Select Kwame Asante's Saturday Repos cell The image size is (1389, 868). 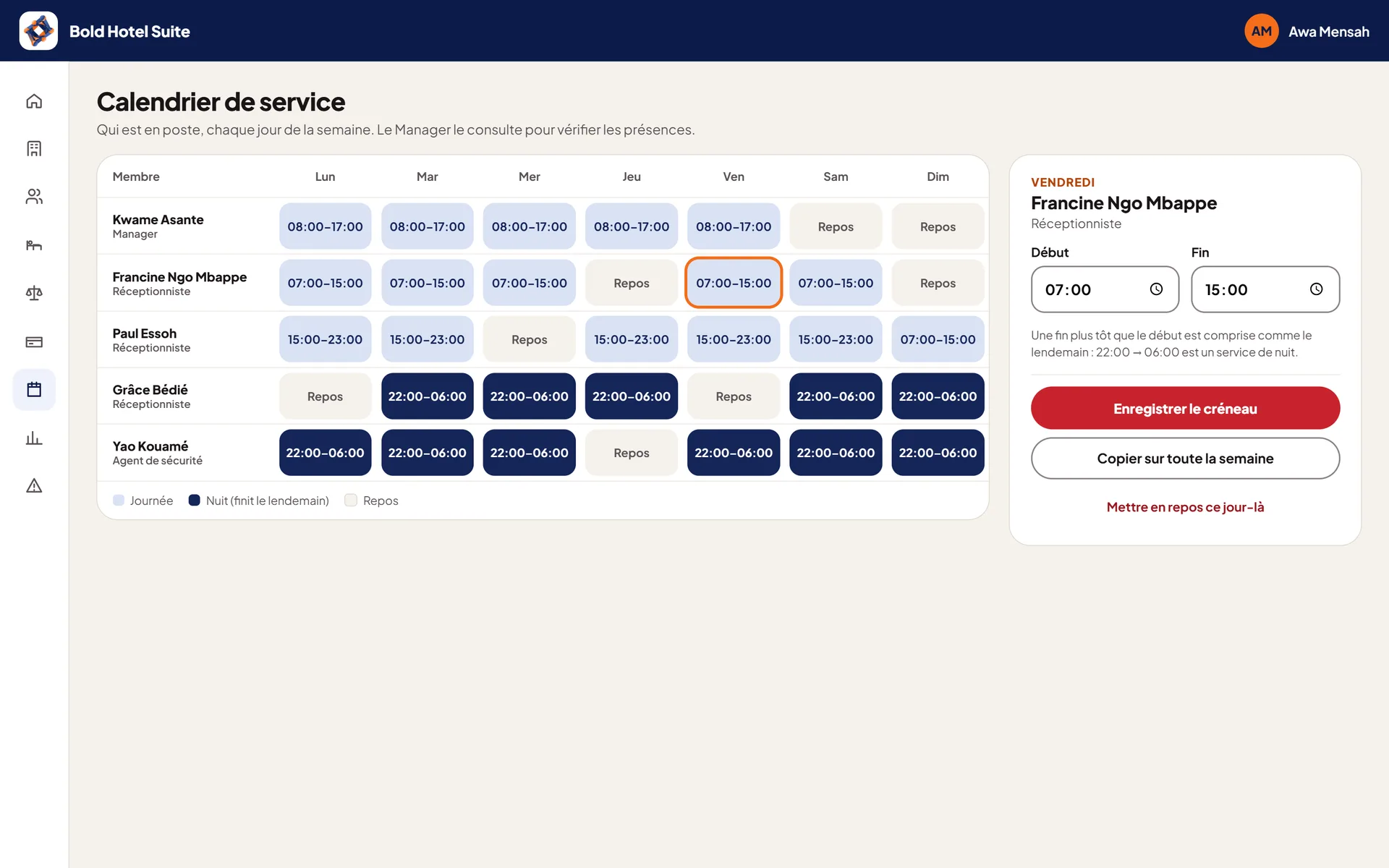(x=836, y=226)
